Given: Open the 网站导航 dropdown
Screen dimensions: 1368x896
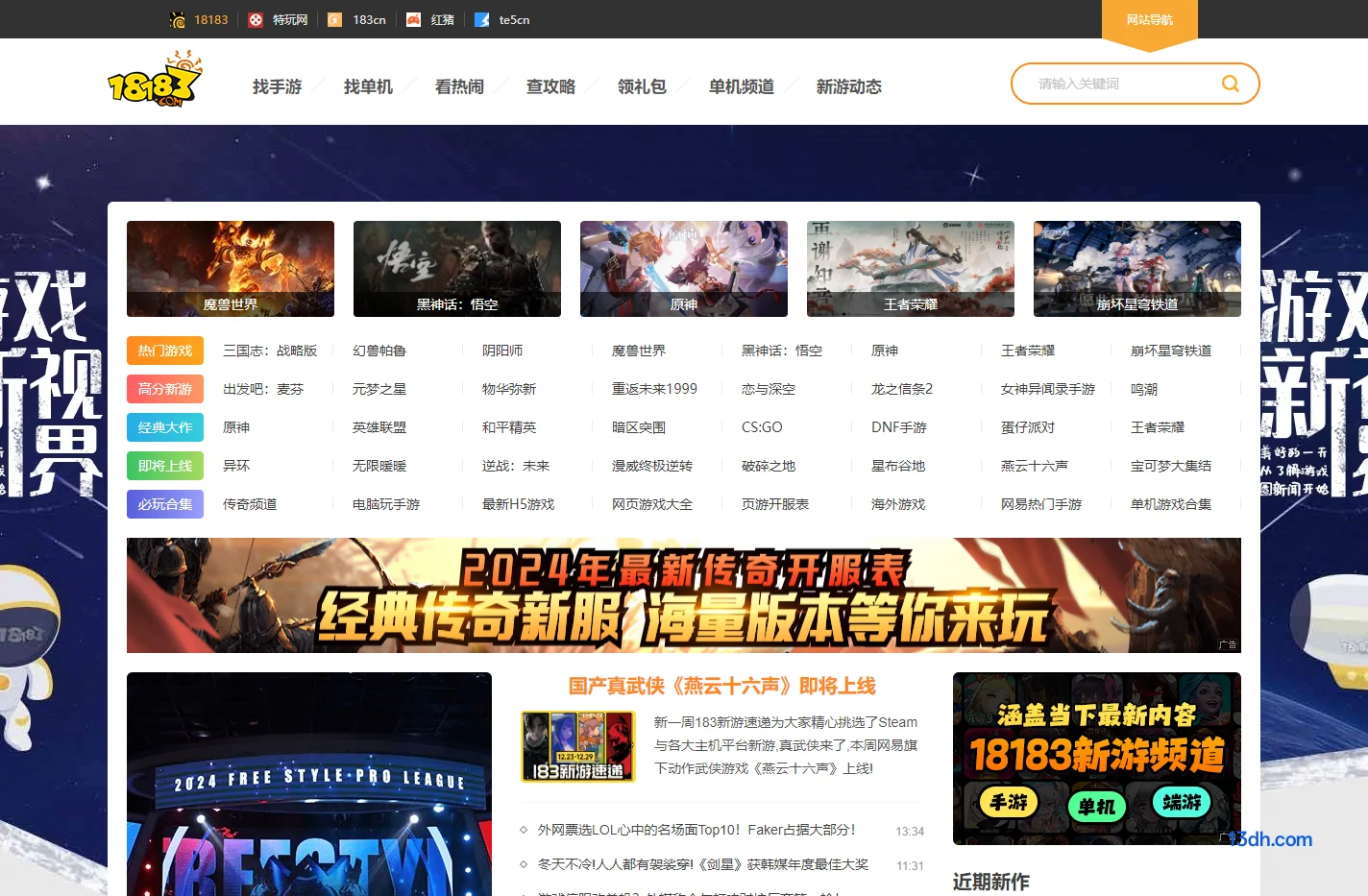Looking at the screenshot, I should point(1150,20).
